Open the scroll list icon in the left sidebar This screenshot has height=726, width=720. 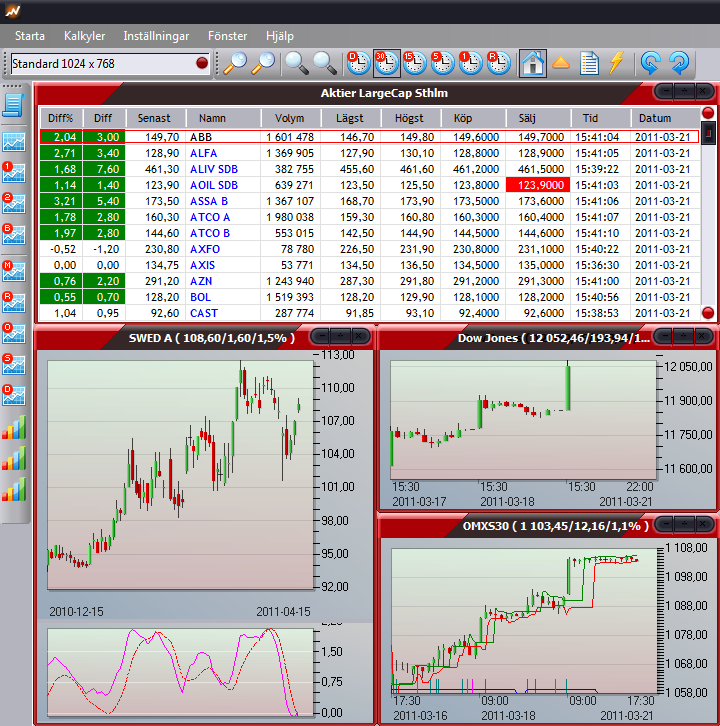13,105
